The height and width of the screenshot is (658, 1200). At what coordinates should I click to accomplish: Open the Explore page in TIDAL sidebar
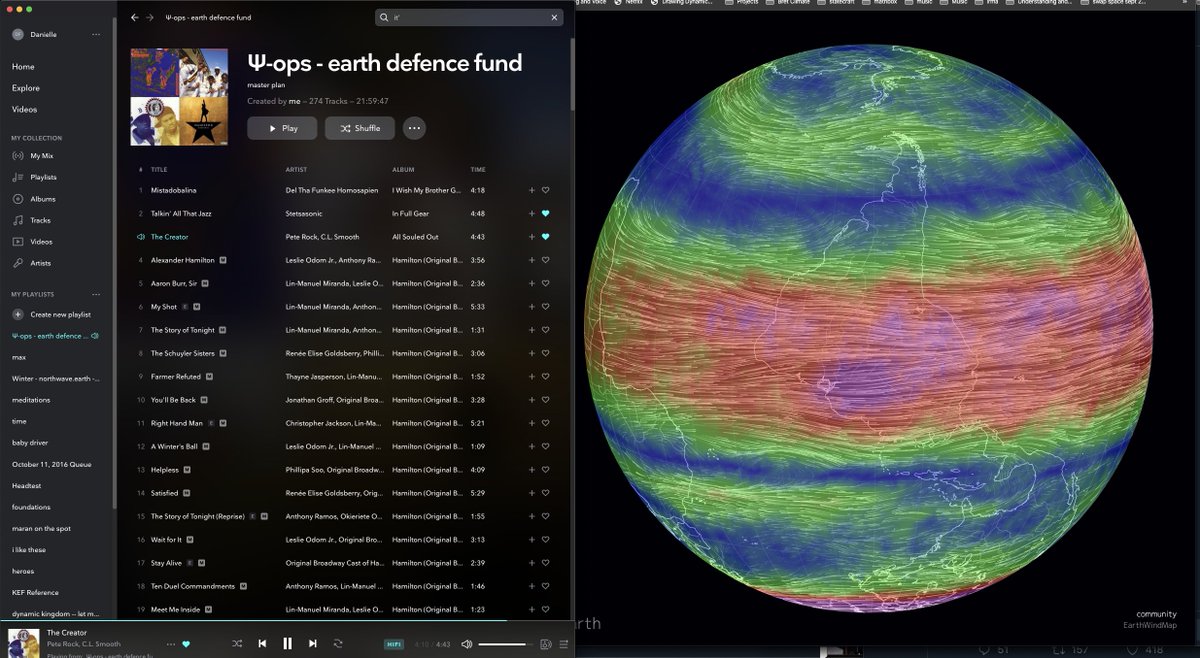point(26,88)
